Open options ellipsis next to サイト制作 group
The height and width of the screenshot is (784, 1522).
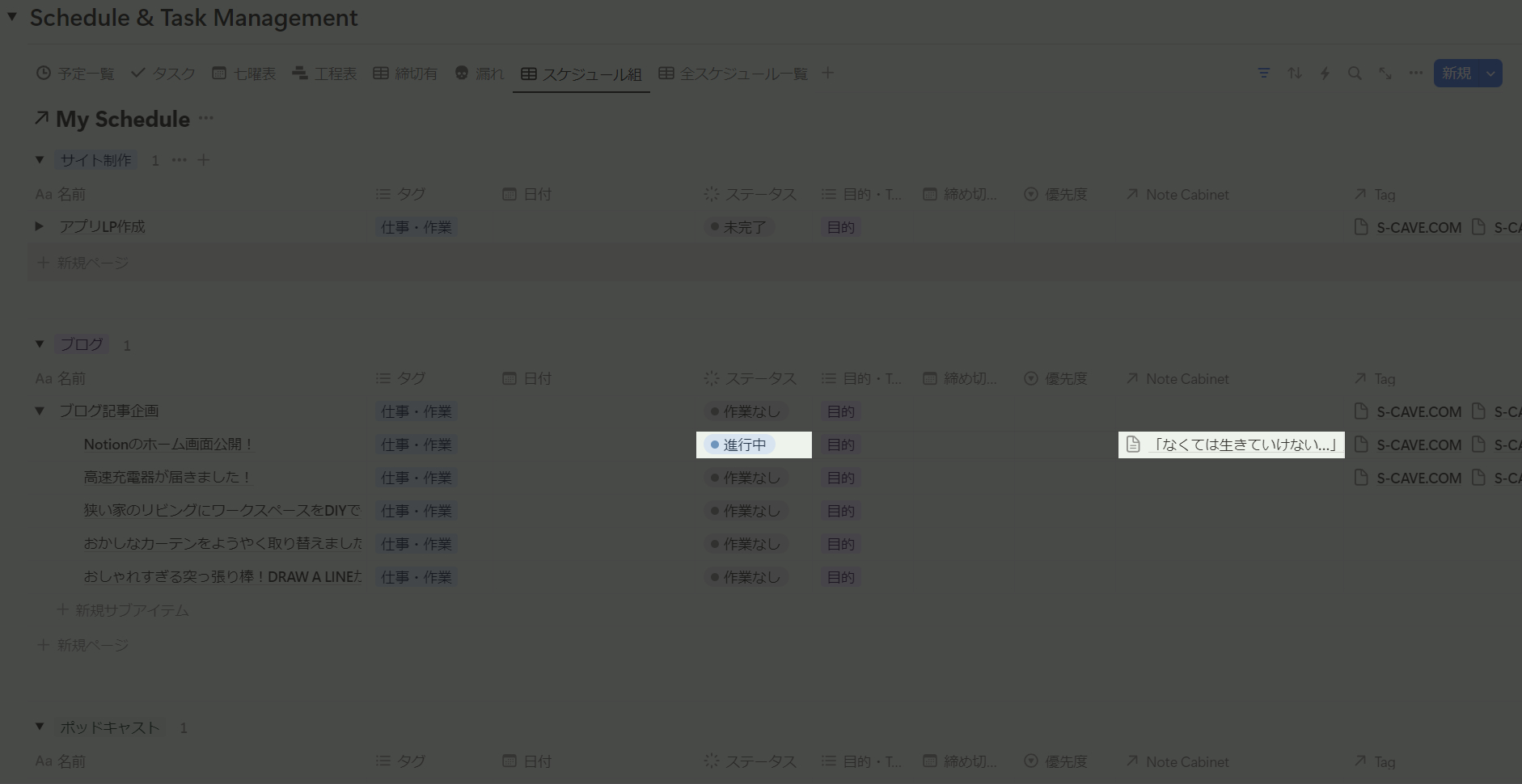tap(179, 160)
